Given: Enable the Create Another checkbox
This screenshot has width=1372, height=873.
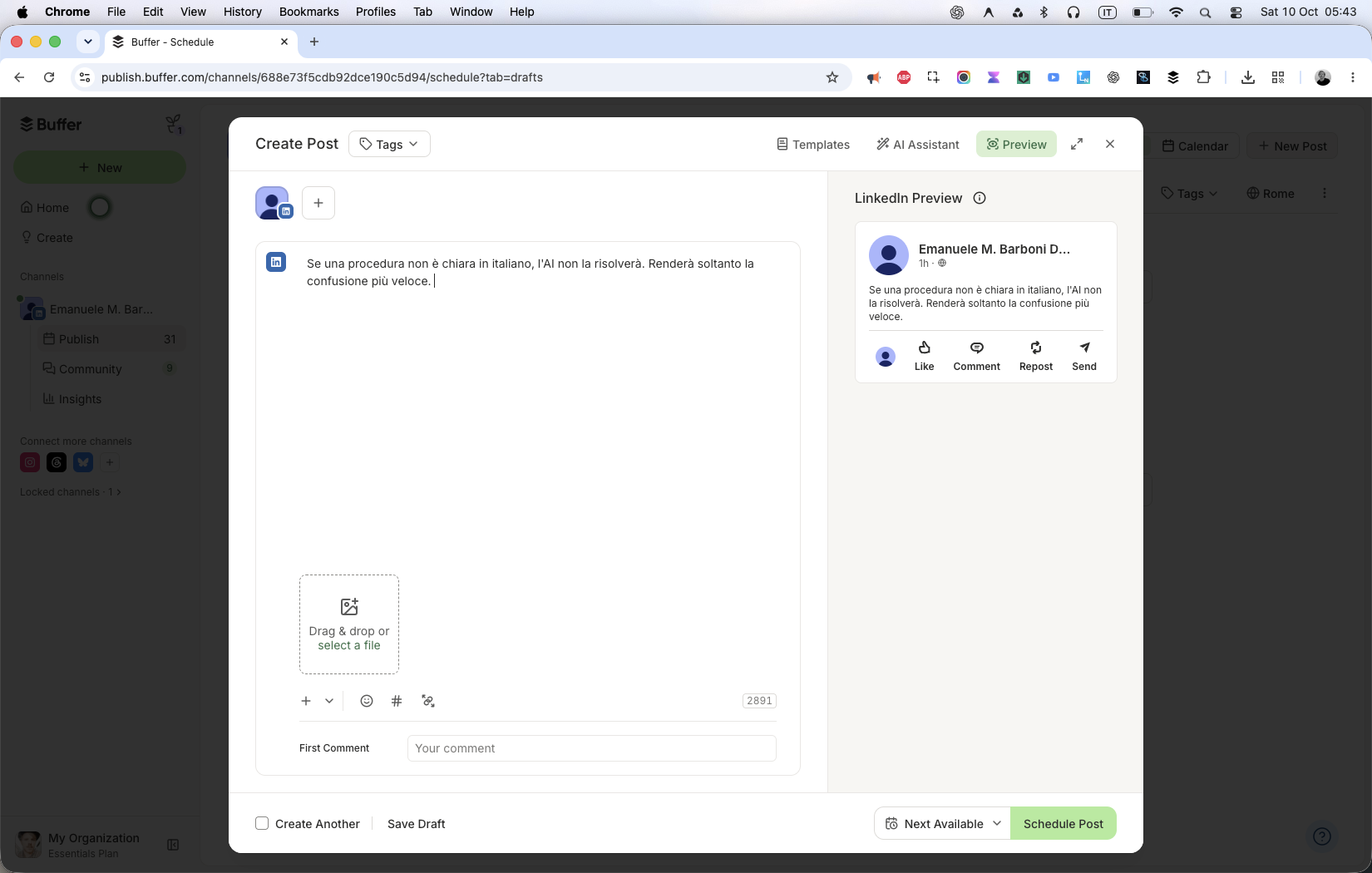Looking at the screenshot, I should coord(262,823).
